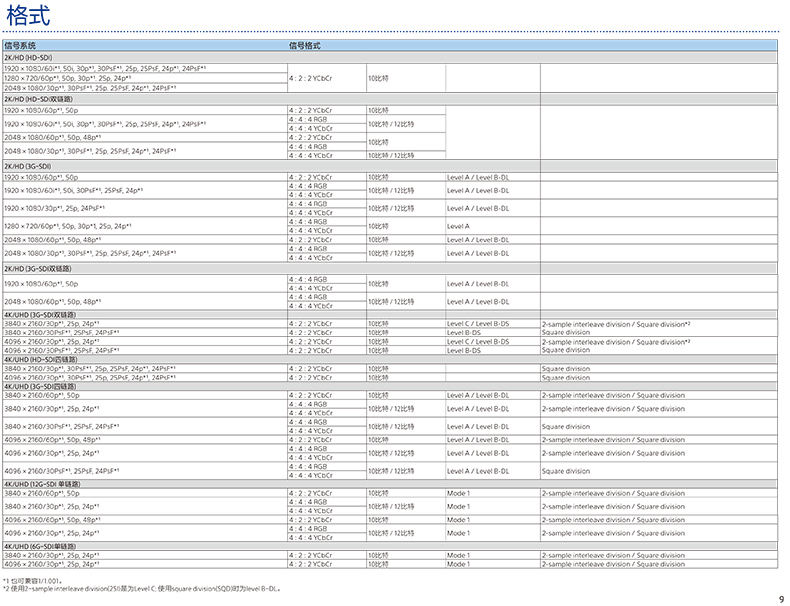Click the "4K/UHD (3G-SDI四链路)" section heading
Image resolution: width=790 pixels, height=606 pixels.
click(x=40, y=386)
